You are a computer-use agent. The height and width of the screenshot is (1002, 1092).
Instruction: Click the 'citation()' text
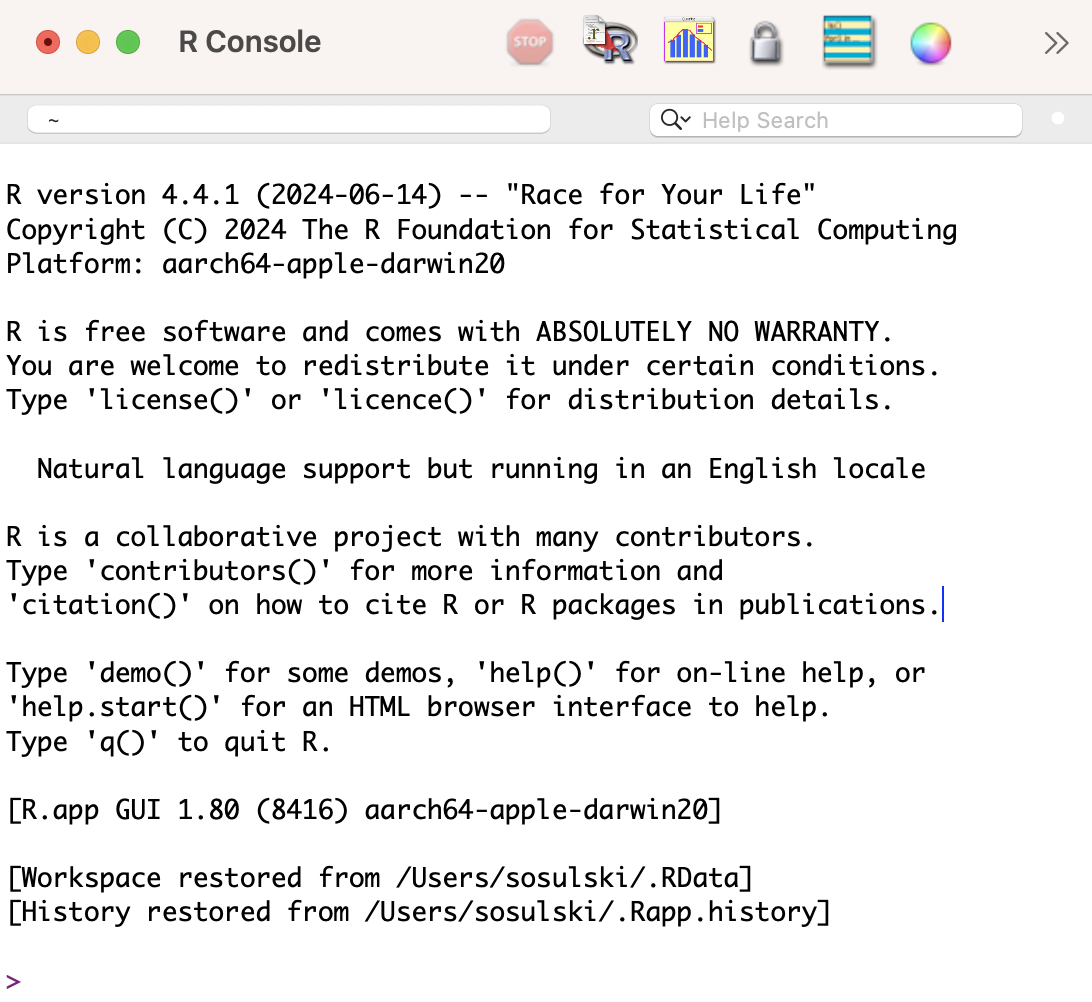[98, 606]
